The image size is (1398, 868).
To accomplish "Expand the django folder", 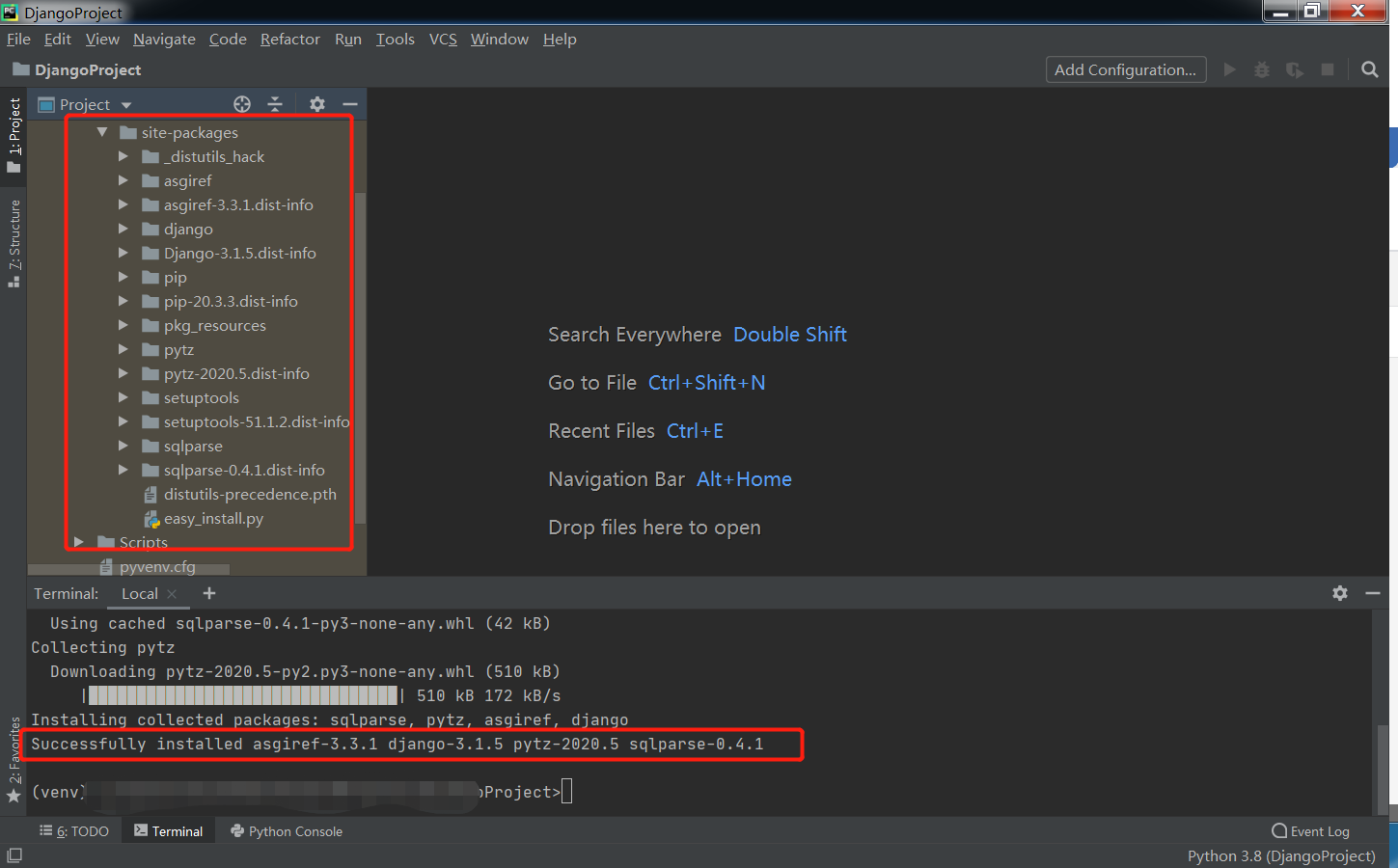I will click(x=123, y=229).
